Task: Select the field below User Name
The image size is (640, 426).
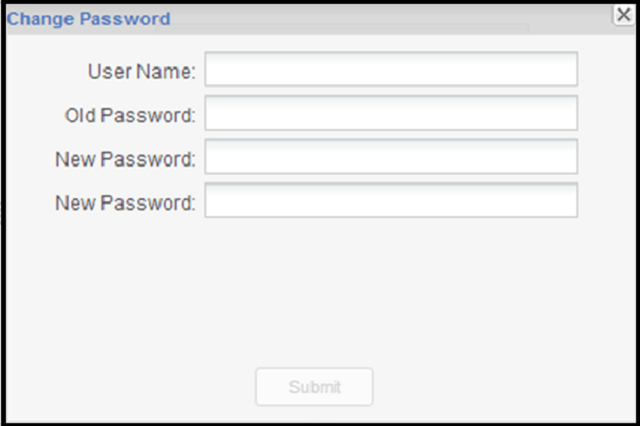Action: point(391,114)
